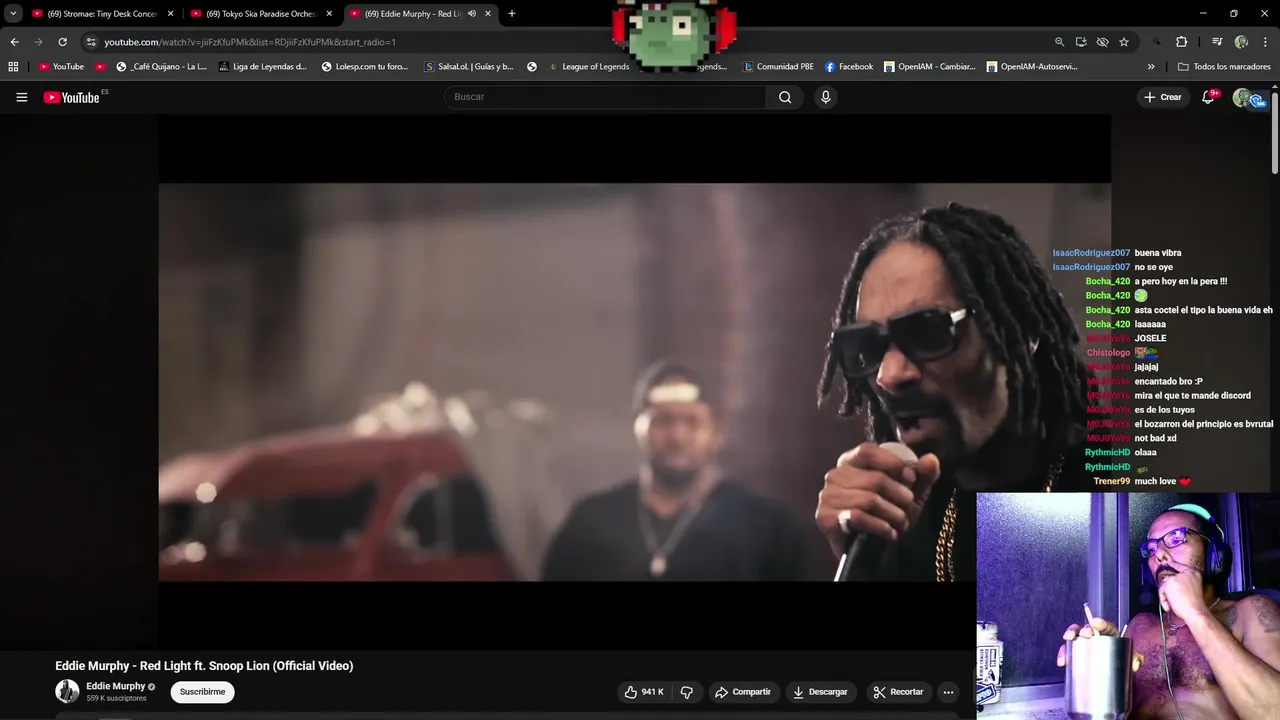The height and width of the screenshot is (720, 1280).
Task: Open the Liga de Leyendas bookmark
Action: 262,67
